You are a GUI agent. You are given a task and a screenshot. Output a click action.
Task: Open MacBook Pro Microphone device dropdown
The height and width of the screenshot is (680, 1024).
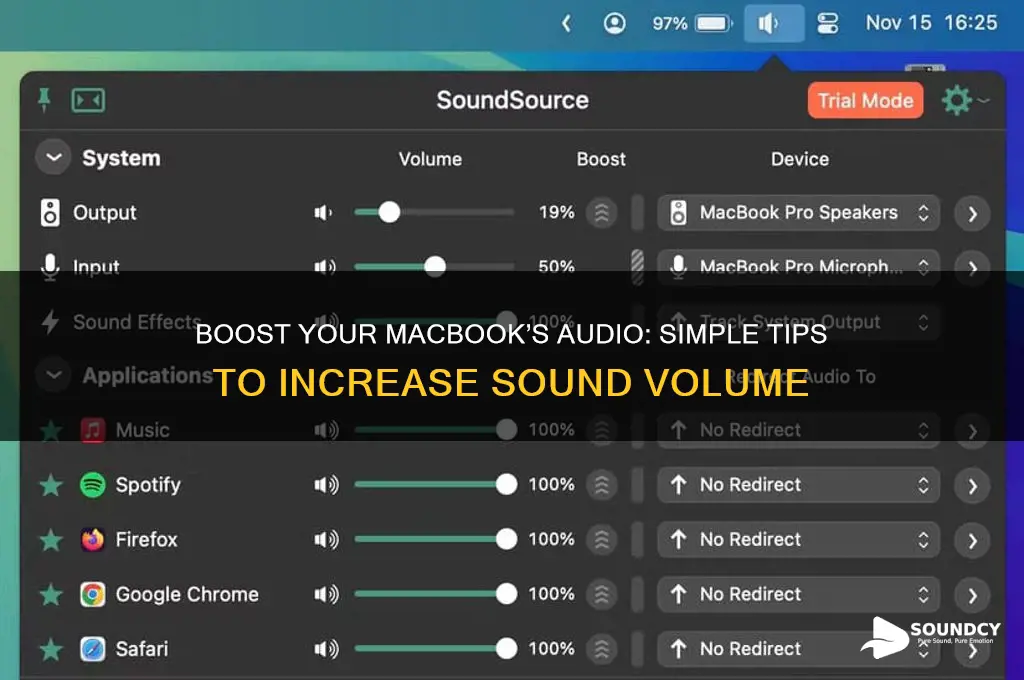798,267
